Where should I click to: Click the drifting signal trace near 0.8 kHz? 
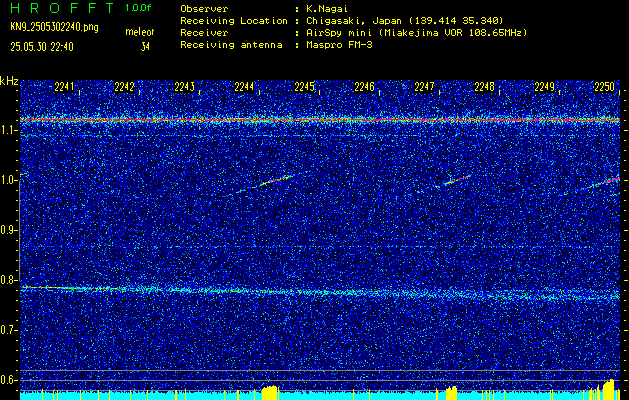pyautogui.click(x=320, y=292)
